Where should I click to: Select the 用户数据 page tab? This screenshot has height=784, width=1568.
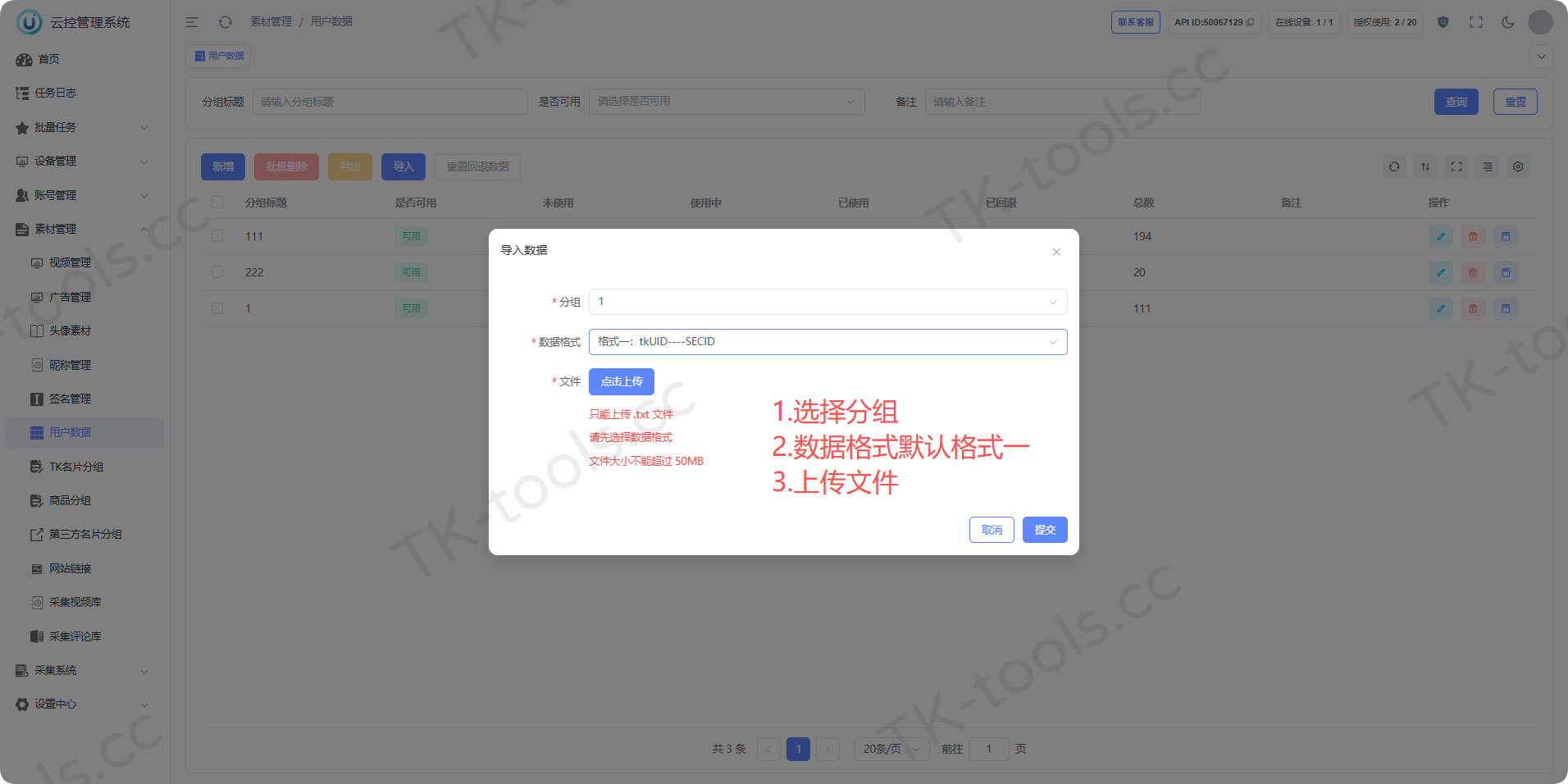[218, 56]
